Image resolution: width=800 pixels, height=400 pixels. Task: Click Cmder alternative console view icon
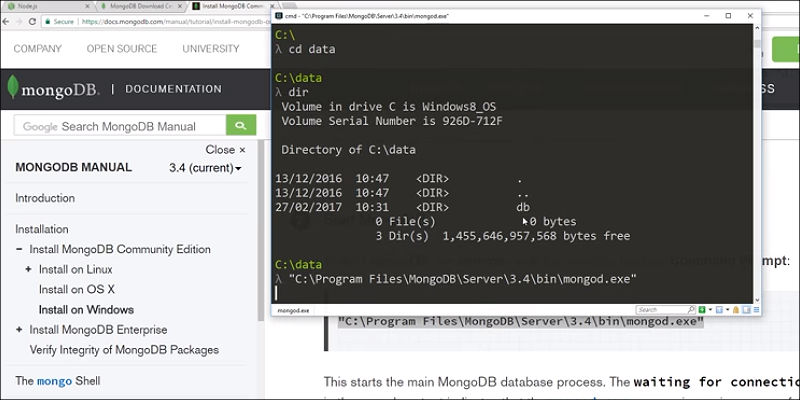[746, 310]
